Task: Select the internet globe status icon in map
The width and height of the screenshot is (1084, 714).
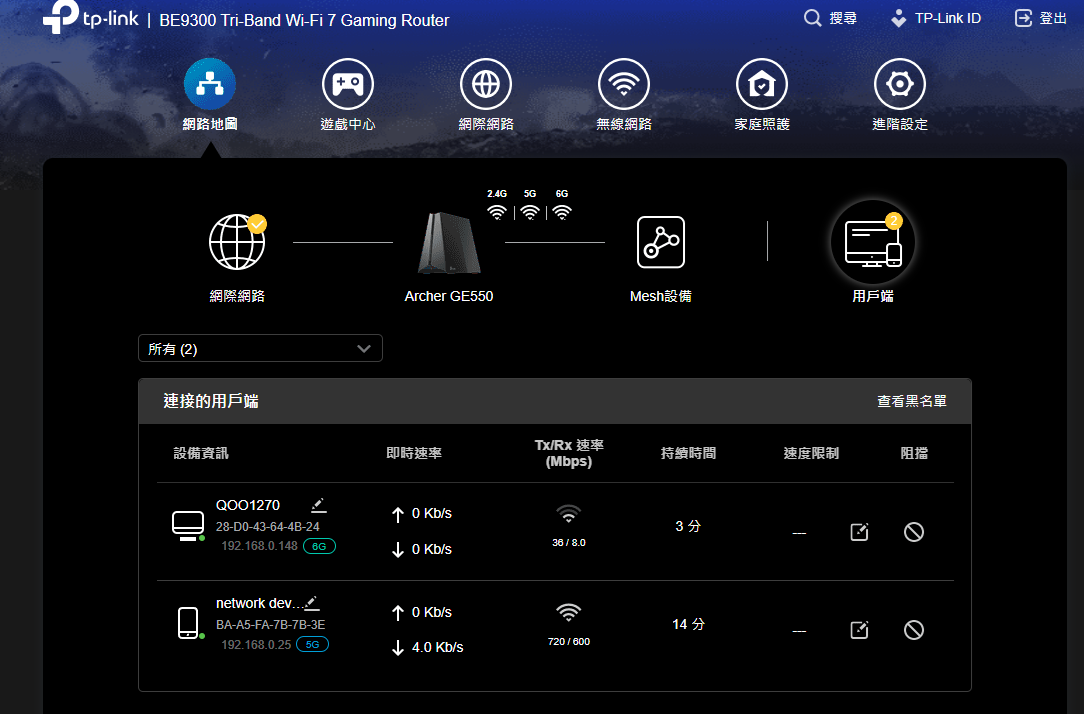Action: [x=237, y=242]
